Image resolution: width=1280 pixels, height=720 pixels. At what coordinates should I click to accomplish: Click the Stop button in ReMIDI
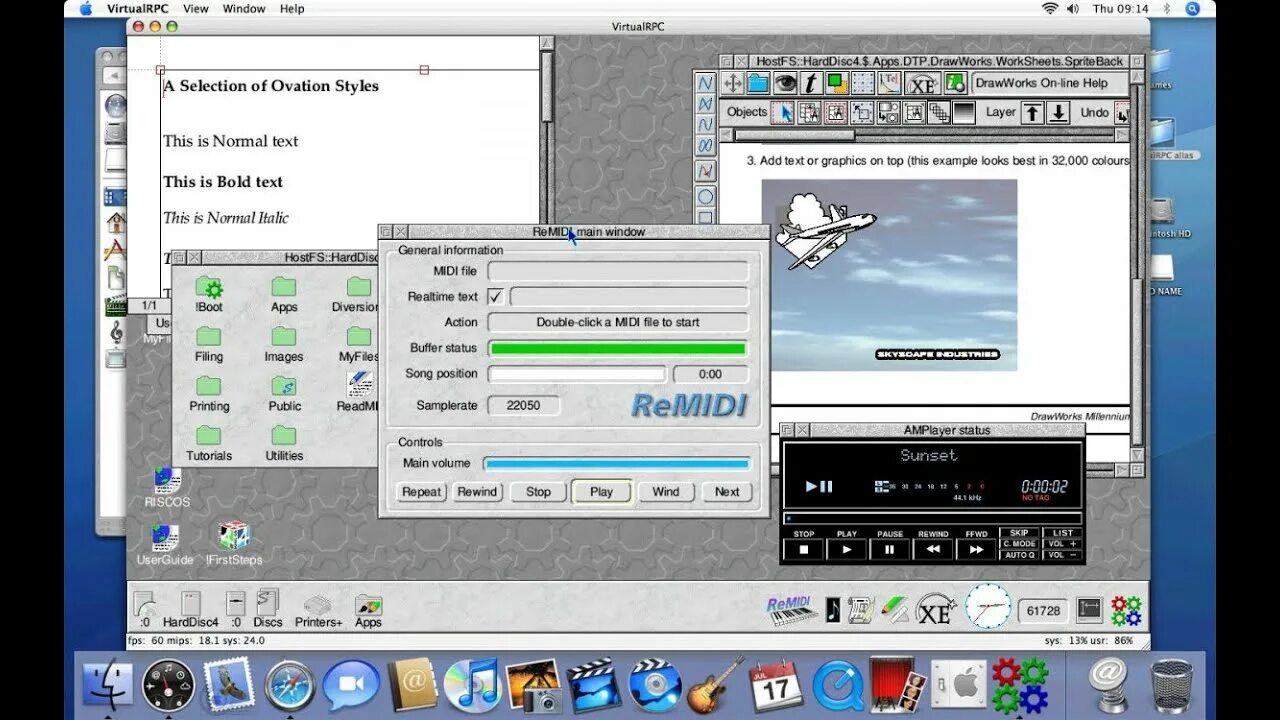(x=538, y=492)
